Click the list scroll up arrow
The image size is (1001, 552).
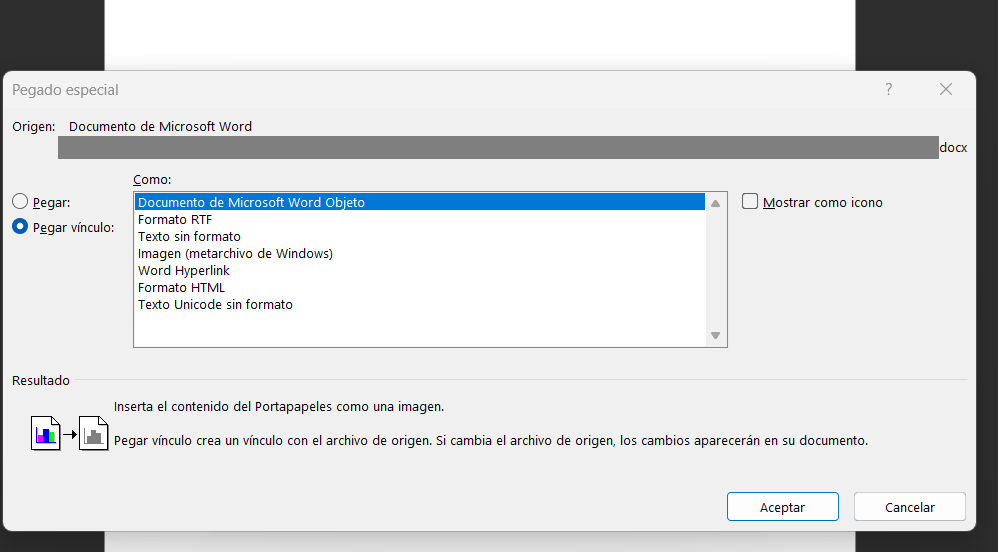click(x=716, y=204)
